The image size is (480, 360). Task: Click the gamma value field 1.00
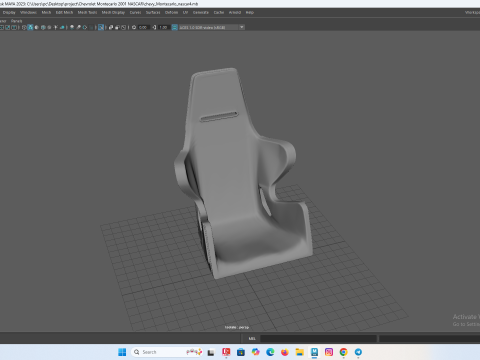pyautogui.click(x=163, y=27)
